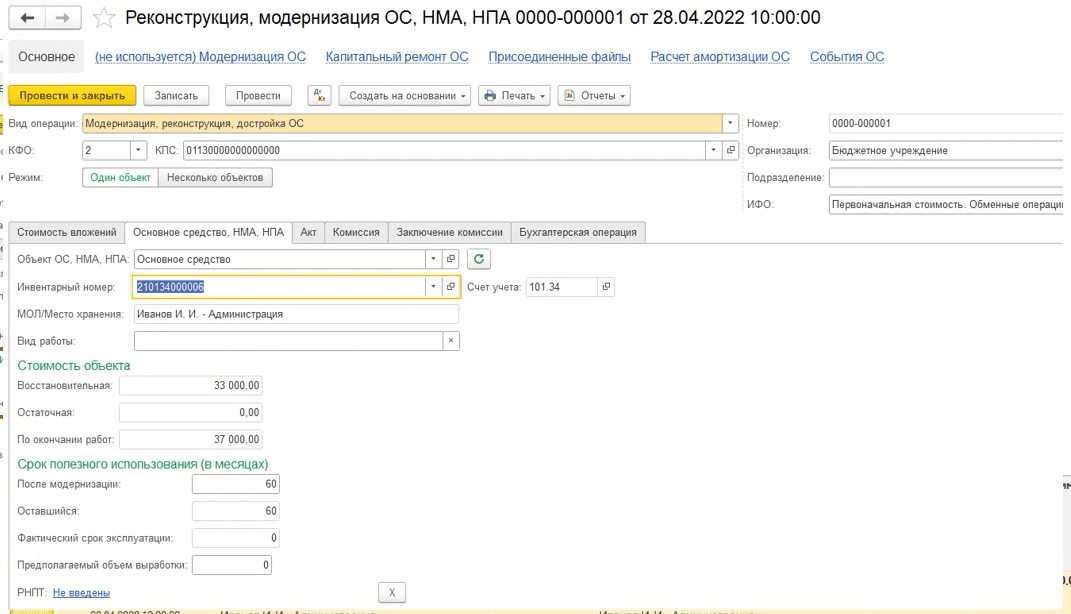
Task: Click the Провести и закрыть button
Action: pyautogui.click(x=72, y=96)
